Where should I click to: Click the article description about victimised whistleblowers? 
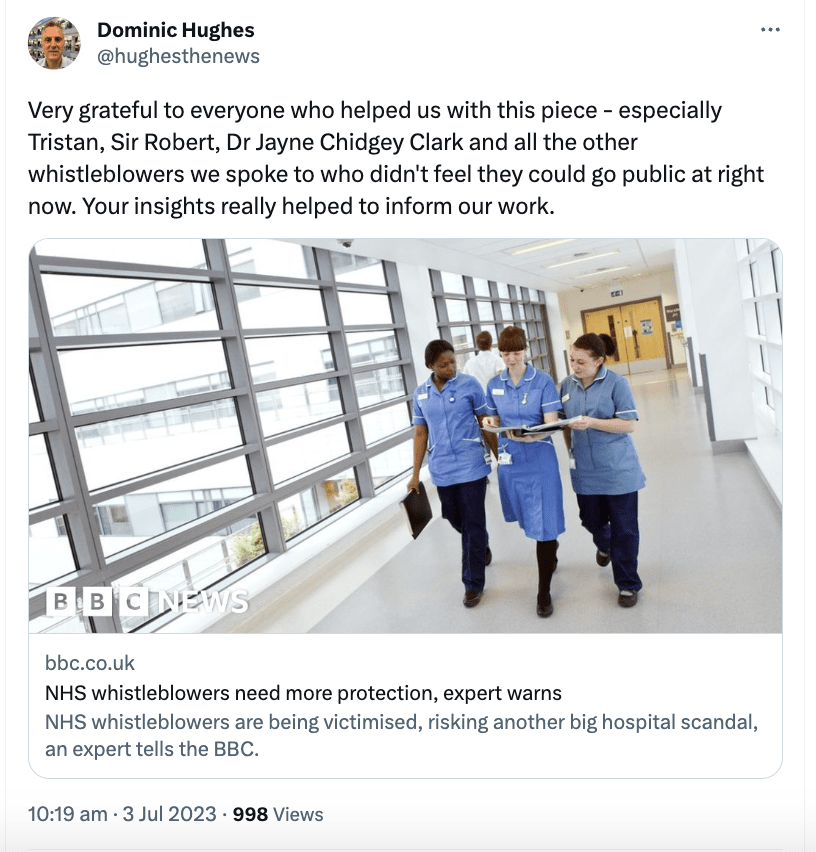click(401, 736)
